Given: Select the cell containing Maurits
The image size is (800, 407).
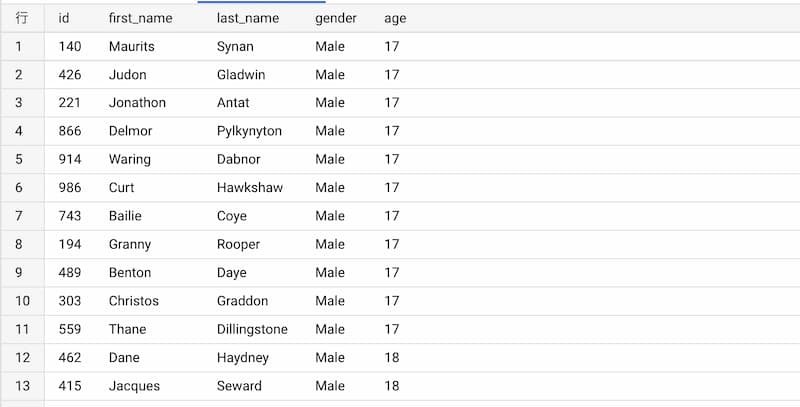Looking at the screenshot, I should (x=132, y=46).
